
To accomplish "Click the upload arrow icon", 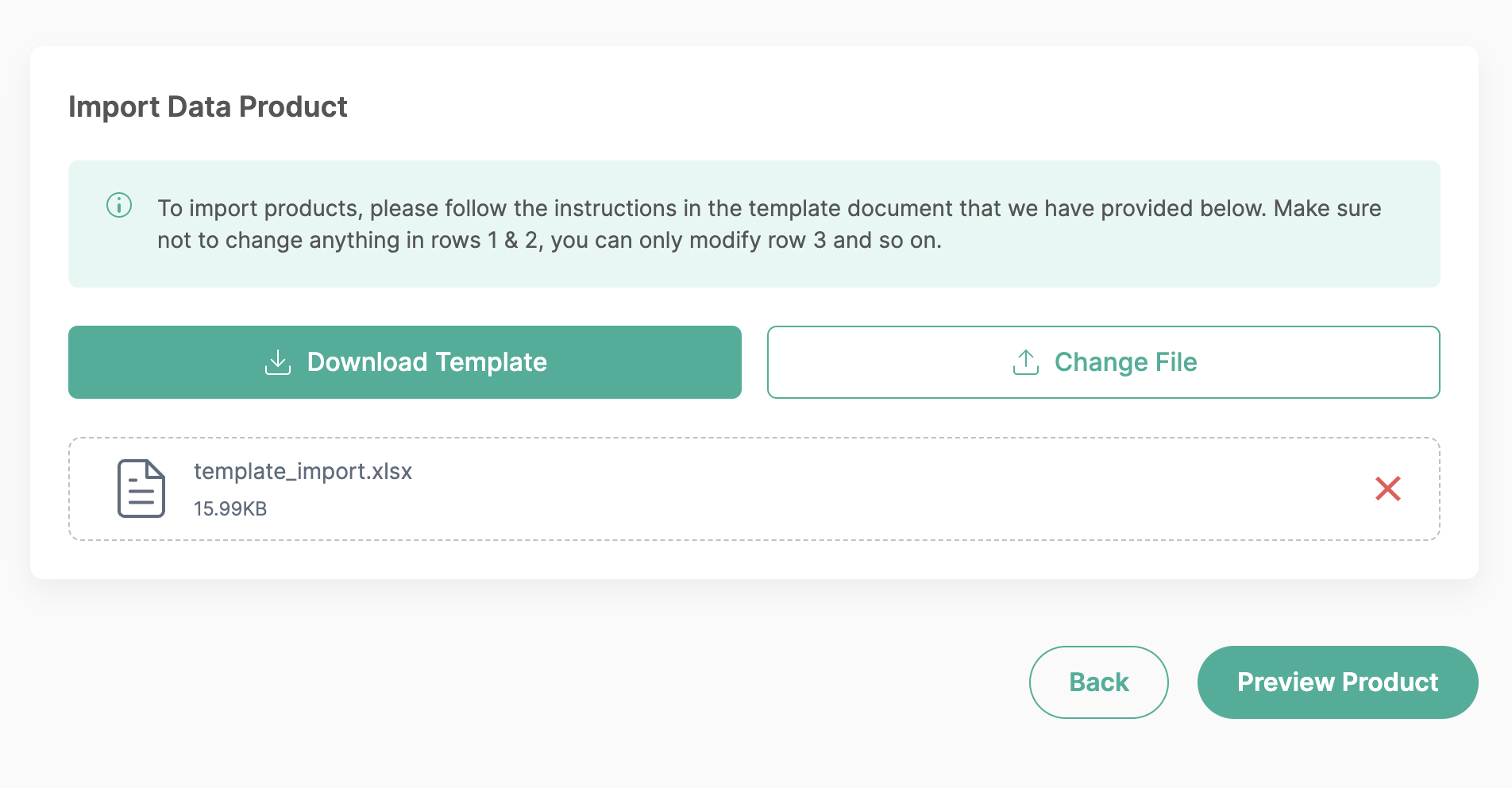I will (1026, 362).
